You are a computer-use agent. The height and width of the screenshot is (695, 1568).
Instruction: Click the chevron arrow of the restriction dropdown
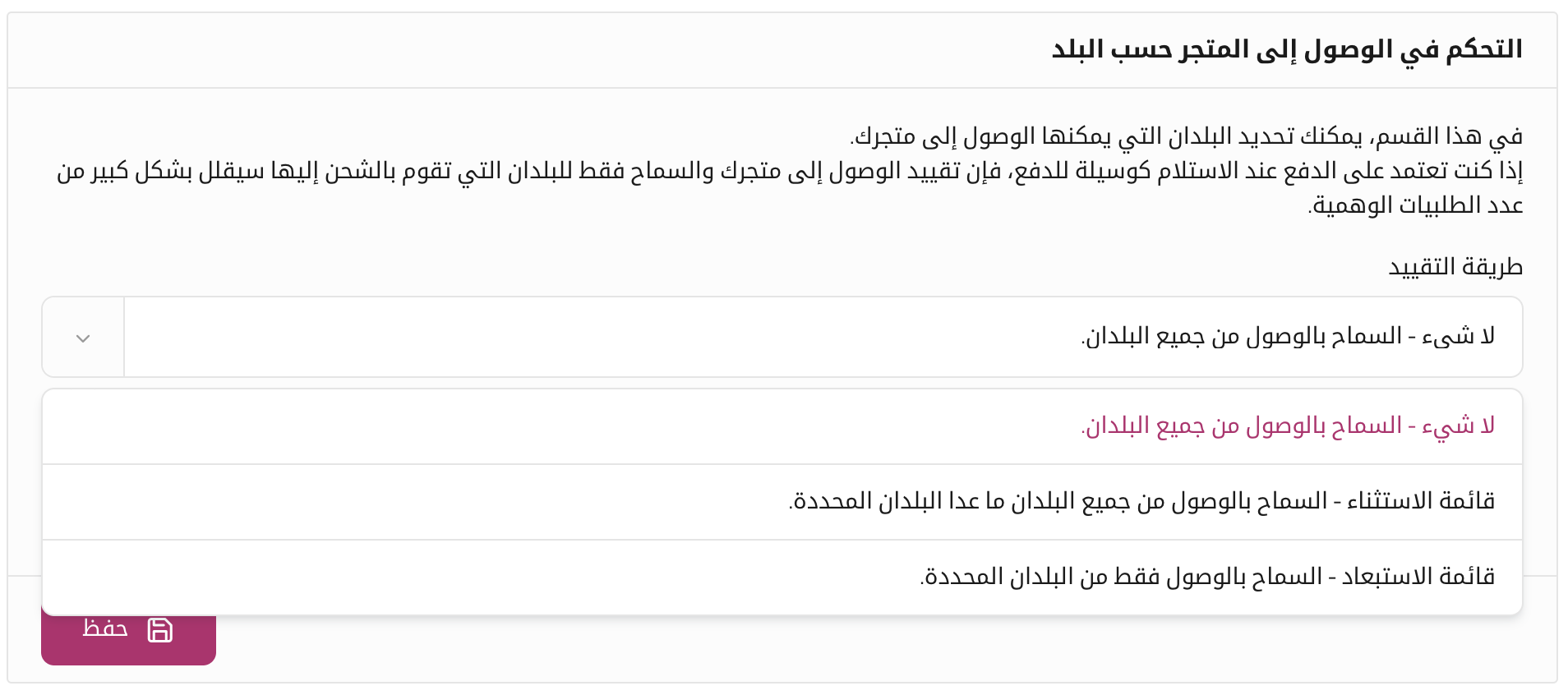pyautogui.click(x=83, y=338)
